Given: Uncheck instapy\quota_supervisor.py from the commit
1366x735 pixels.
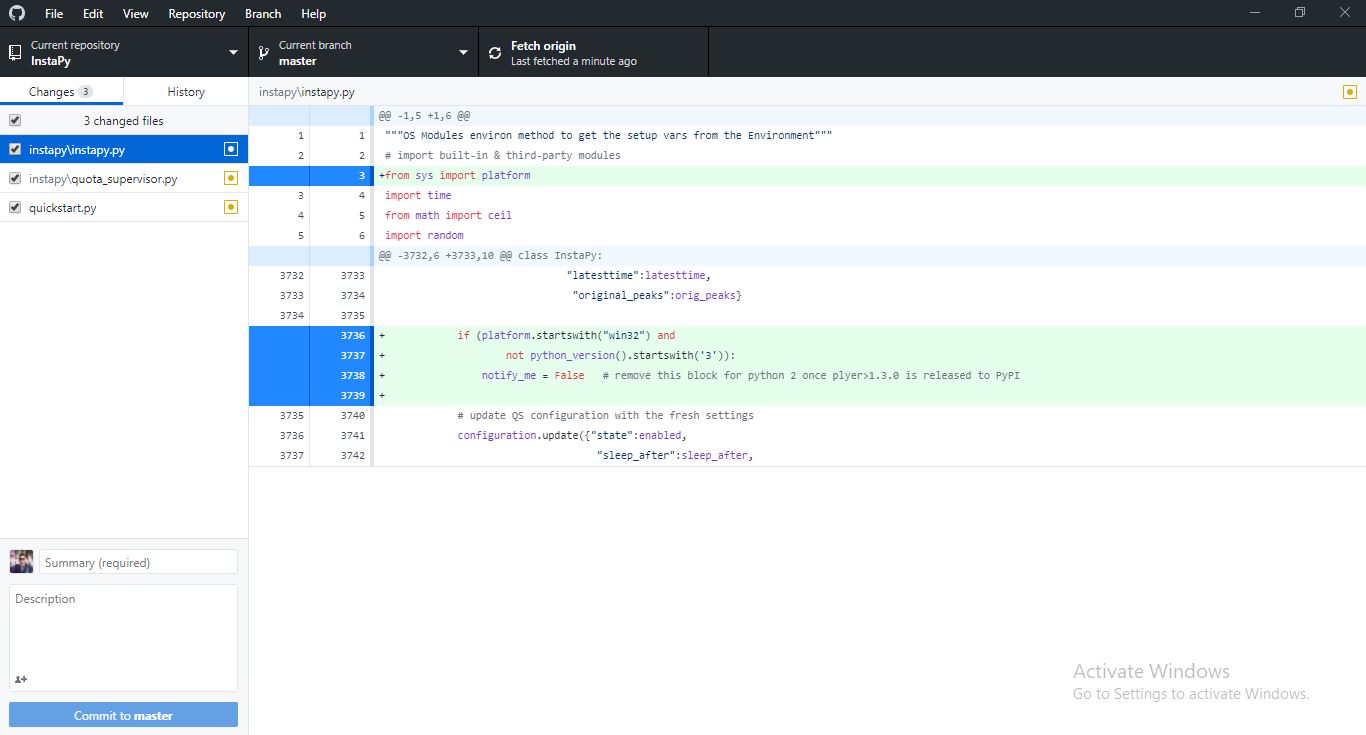Looking at the screenshot, I should click(x=14, y=178).
